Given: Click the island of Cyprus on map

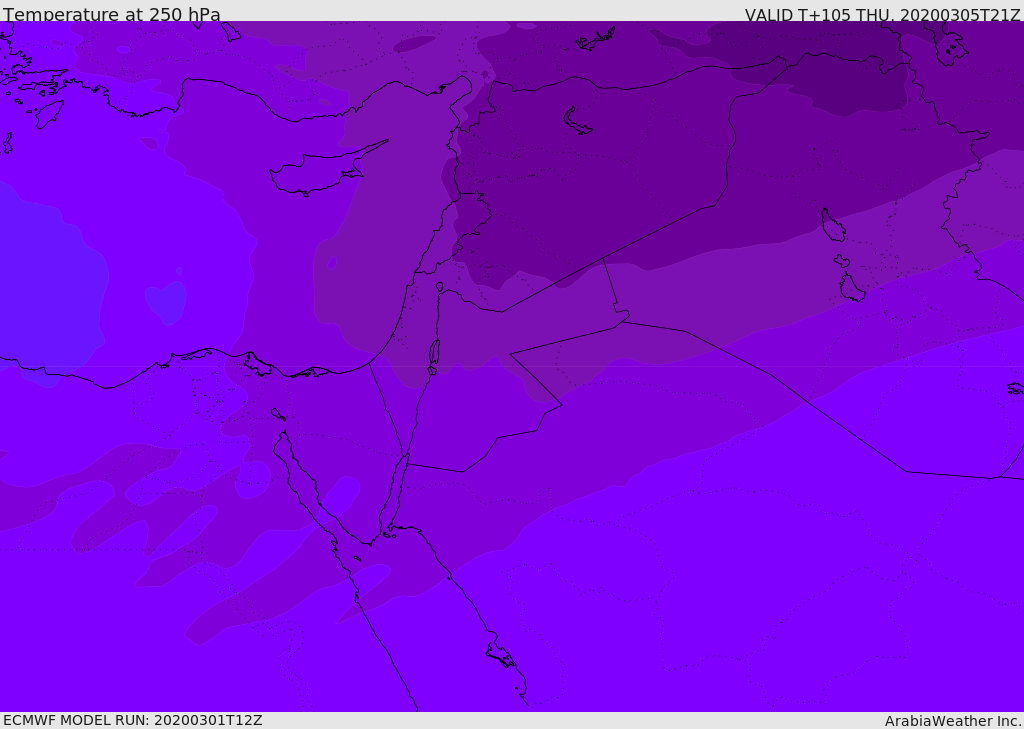Looking at the screenshot, I should 318,172.
